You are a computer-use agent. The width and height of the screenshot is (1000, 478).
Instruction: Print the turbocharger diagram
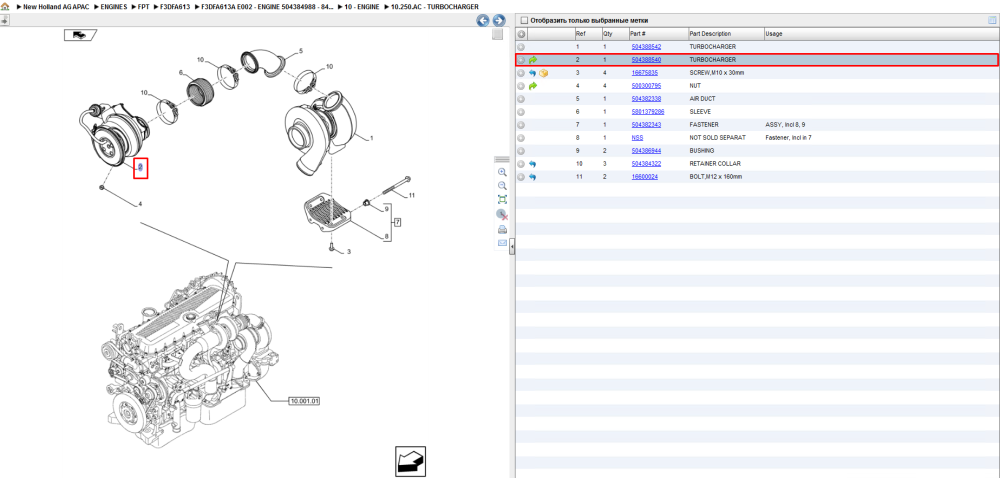pos(502,229)
